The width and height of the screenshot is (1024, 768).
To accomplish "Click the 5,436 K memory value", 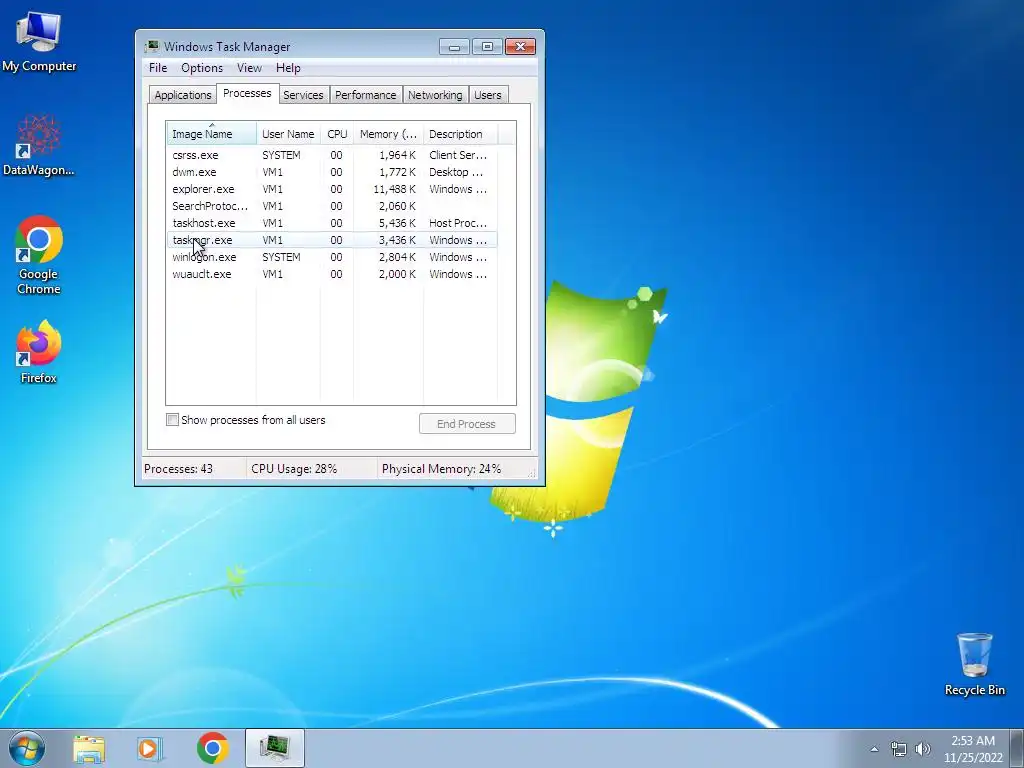I will [x=397, y=223].
